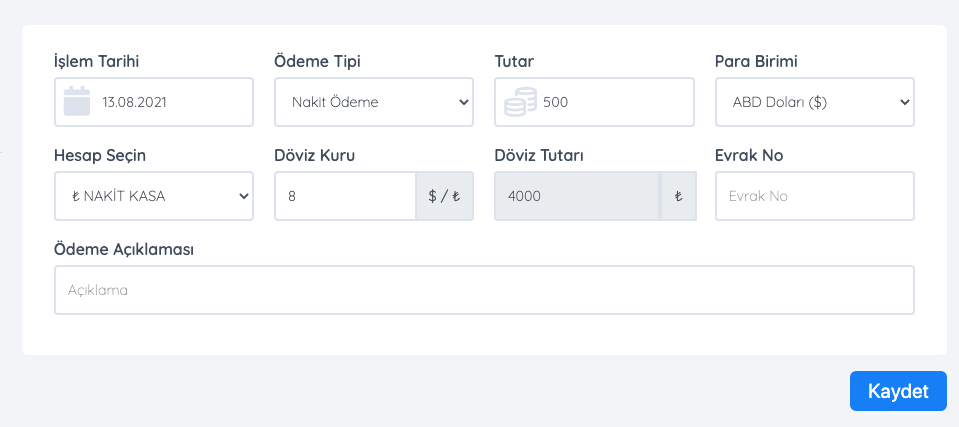
Task: Open the Hesap Seçin dropdown NAKİT KASA
Action: click(154, 196)
